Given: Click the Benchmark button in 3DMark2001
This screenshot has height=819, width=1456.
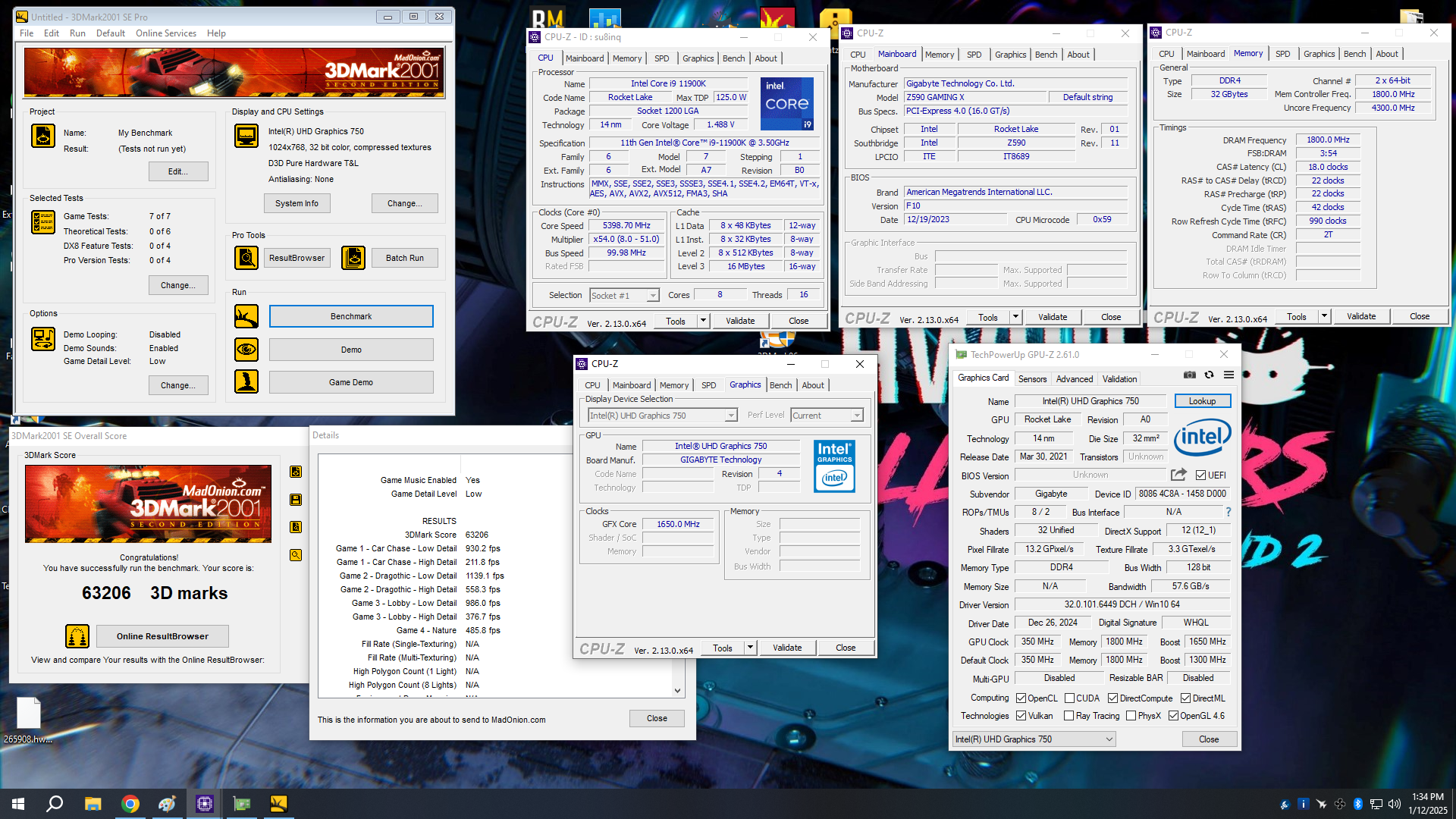Looking at the screenshot, I should coord(351,316).
